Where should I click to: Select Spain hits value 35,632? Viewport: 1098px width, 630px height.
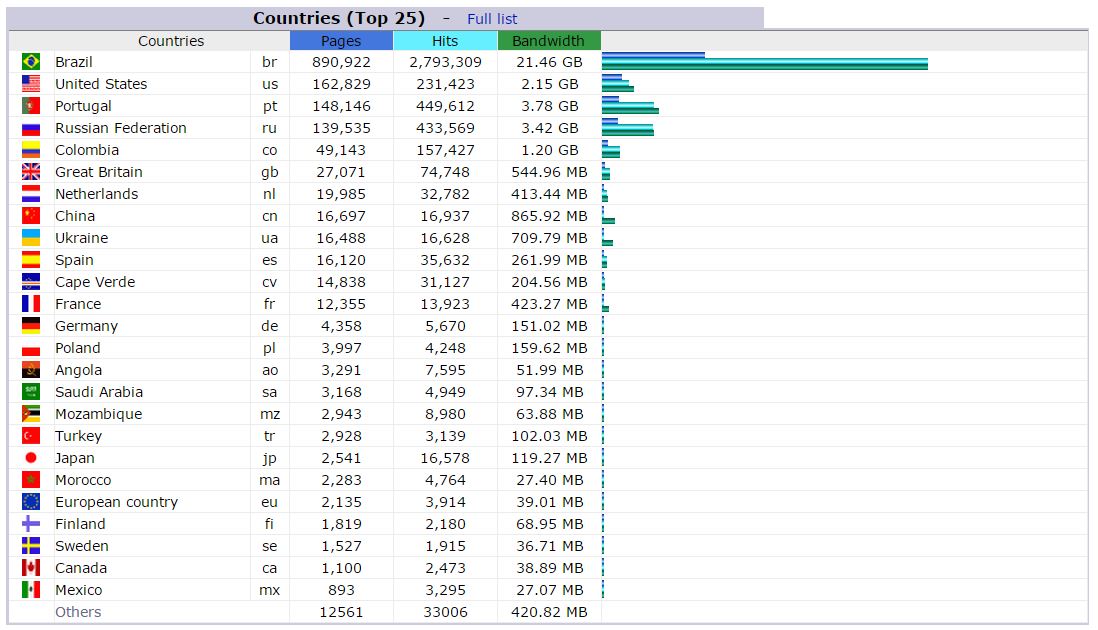pyautogui.click(x=445, y=260)
